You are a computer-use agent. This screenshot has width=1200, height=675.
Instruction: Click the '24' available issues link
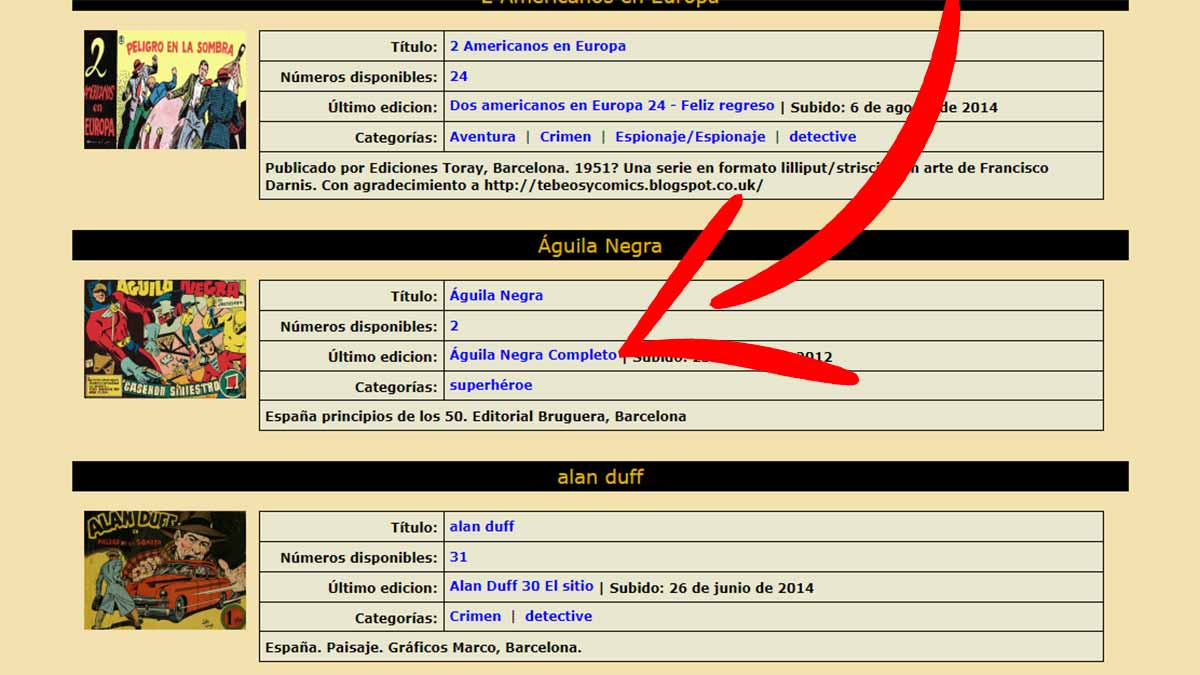click(458, 76)
